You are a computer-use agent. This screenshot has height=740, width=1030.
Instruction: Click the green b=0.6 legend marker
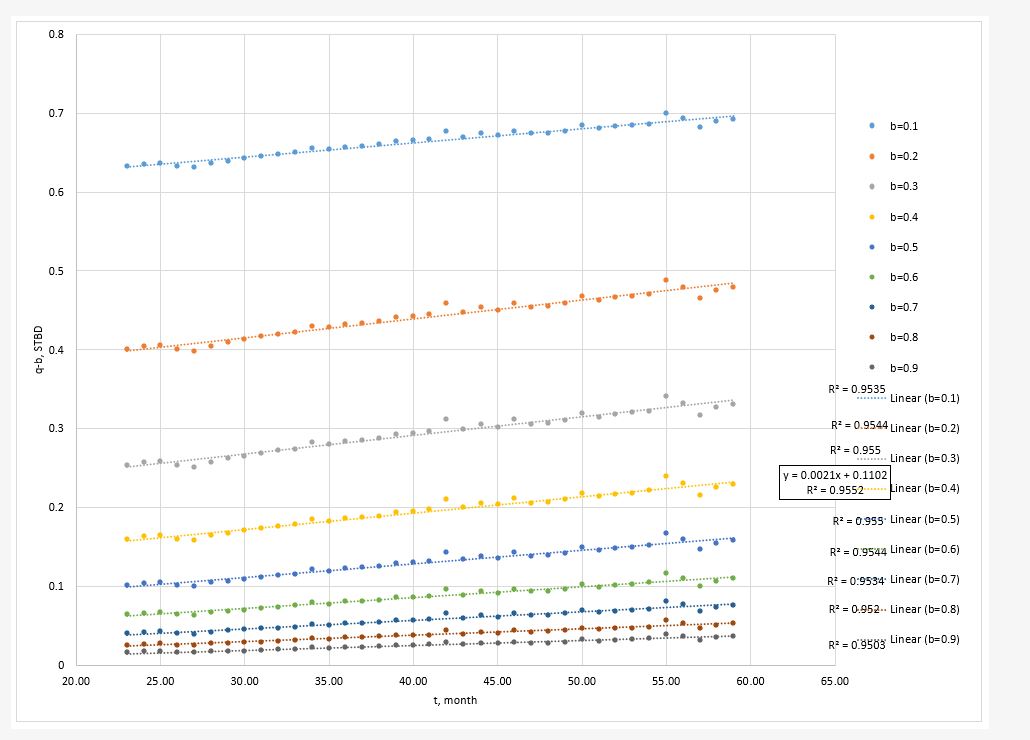pos(872,277)
